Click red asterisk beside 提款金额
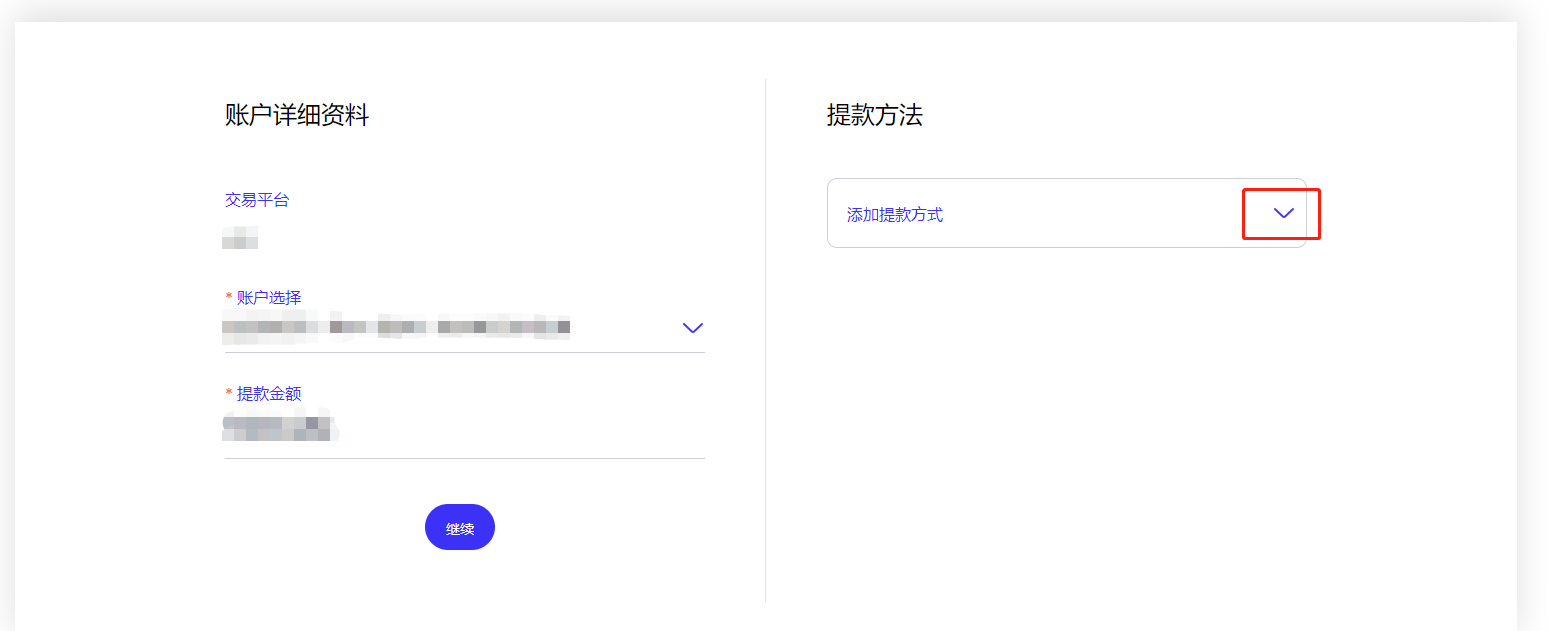Viewport: 1550px width, 631px height. 228,394
